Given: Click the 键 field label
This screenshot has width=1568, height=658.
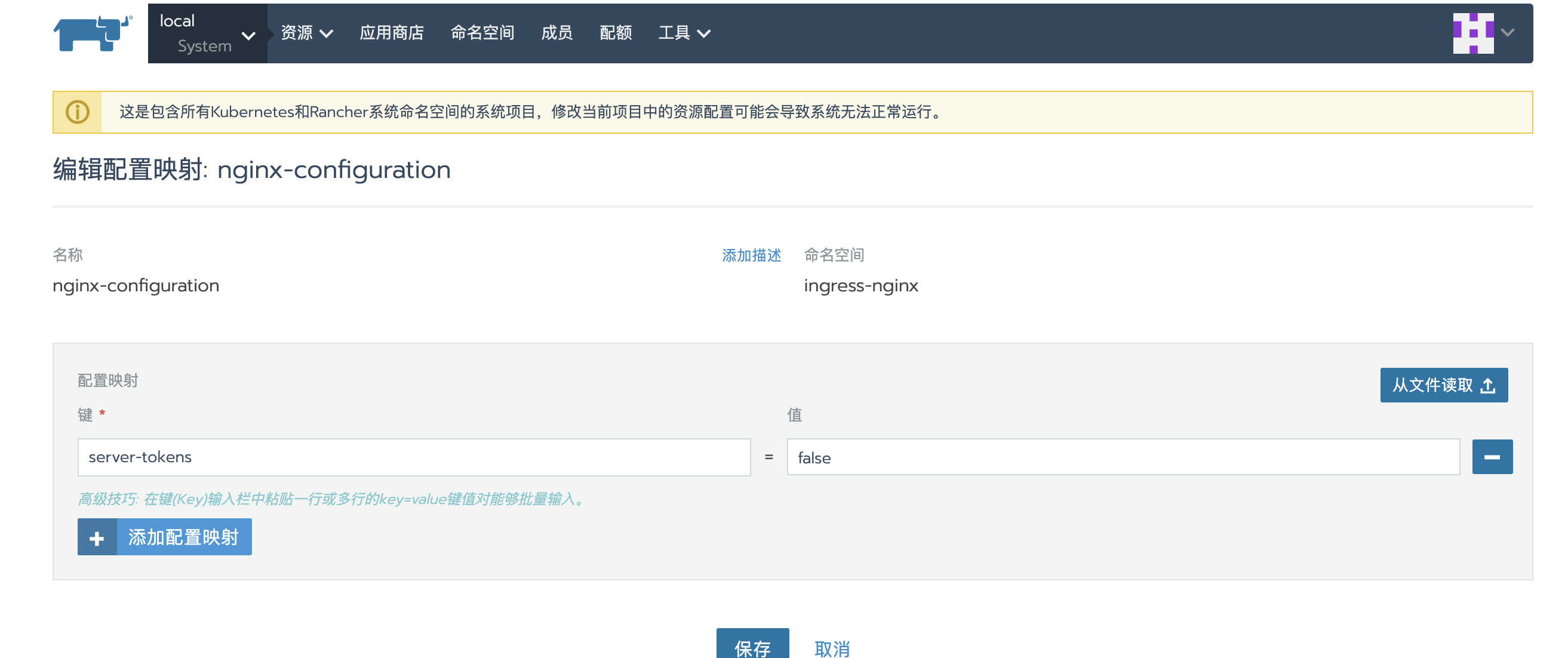Looking at the screenshot, I should click(85, 415).
